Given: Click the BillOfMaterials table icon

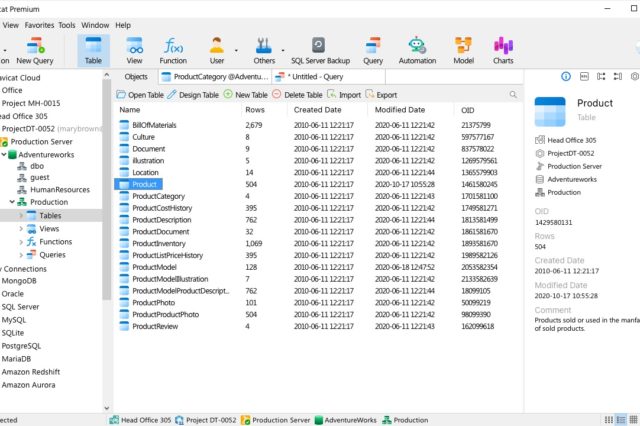Looking at the screenshot, I should pyautogui.click(x=124, y=125).
